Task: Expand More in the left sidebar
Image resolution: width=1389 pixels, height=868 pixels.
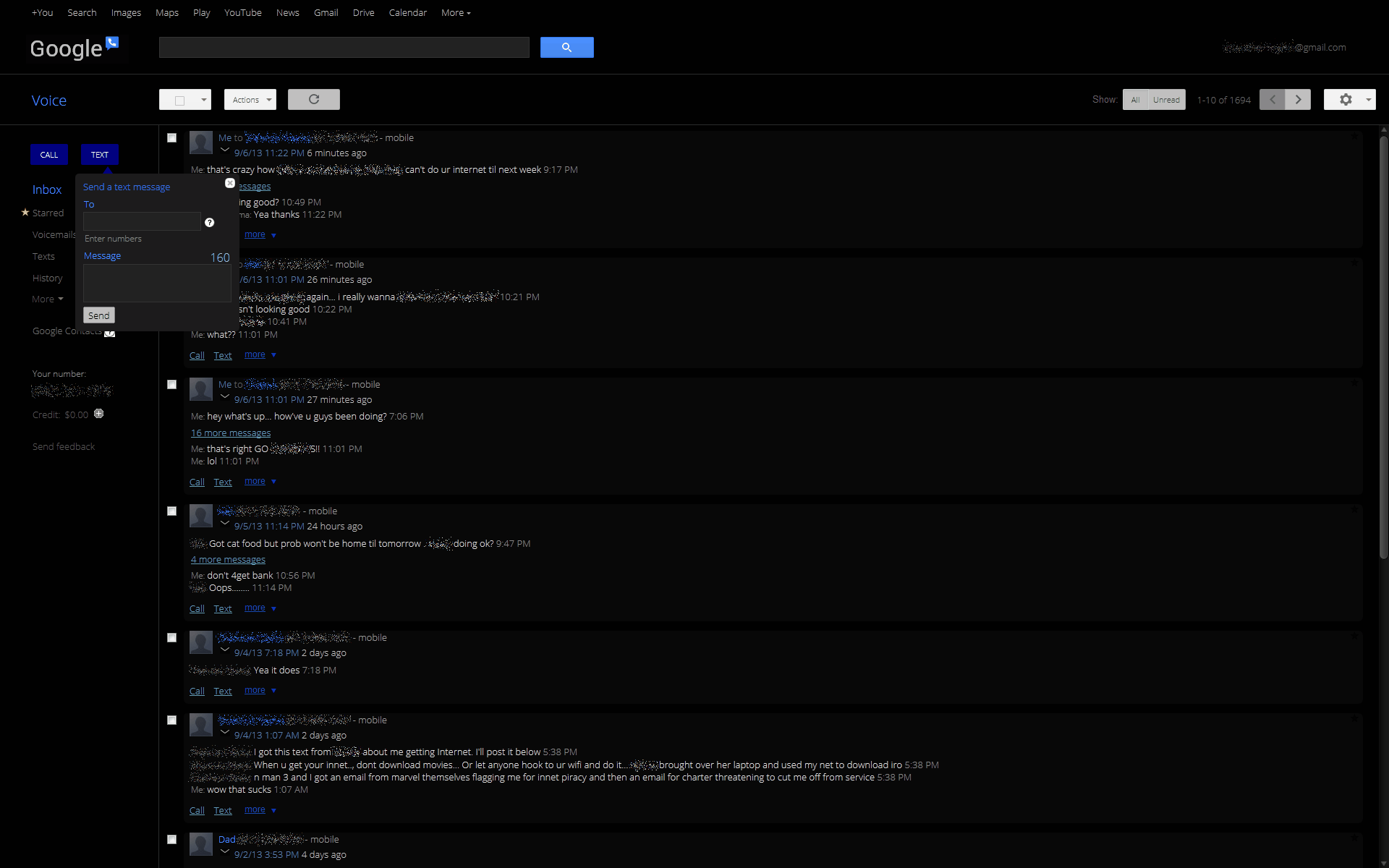Action: (x=48, y=299)
